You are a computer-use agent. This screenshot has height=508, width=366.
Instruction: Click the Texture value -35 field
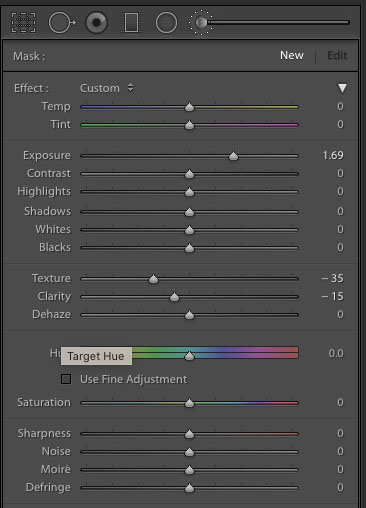pos(332,278)
